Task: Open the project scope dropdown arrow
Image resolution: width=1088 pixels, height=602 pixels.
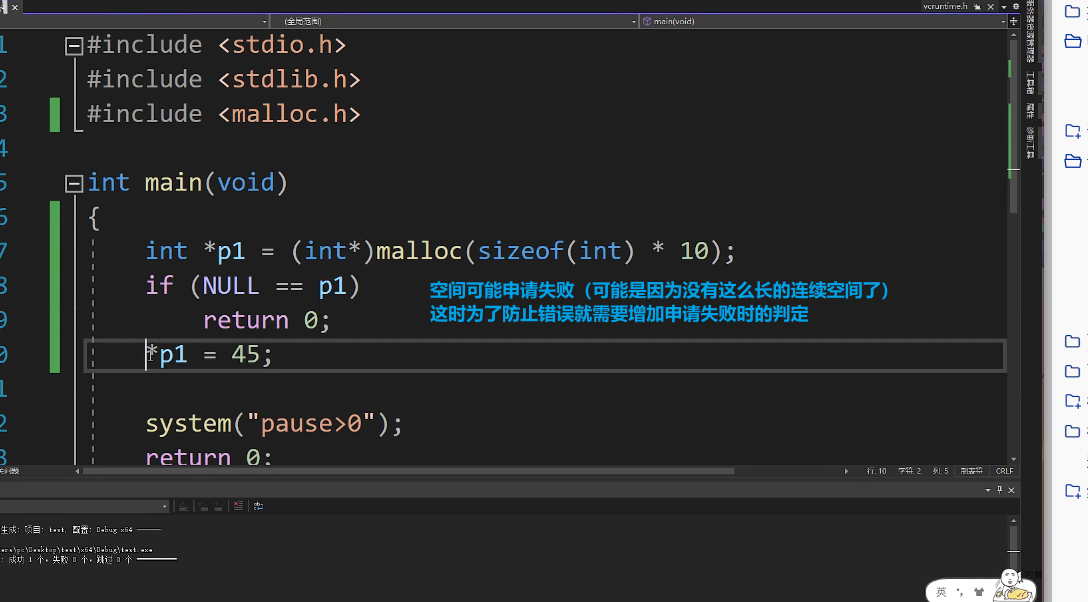Action: point(264,22)
